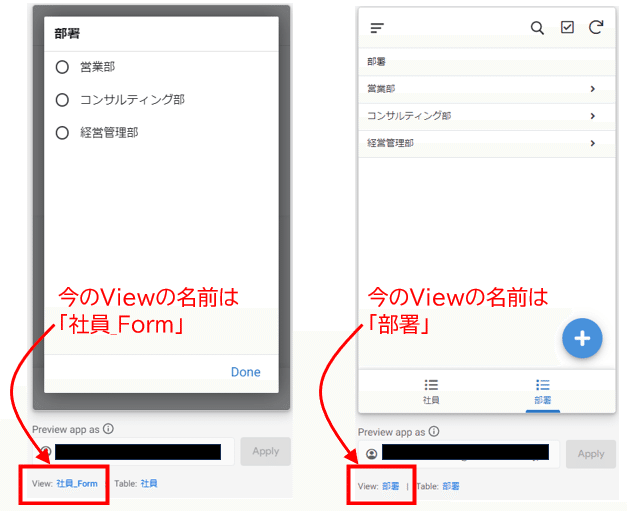Click the コンサルティング部 list row text
The width and height of the screenshot is (627, 511).
(409, 116)
